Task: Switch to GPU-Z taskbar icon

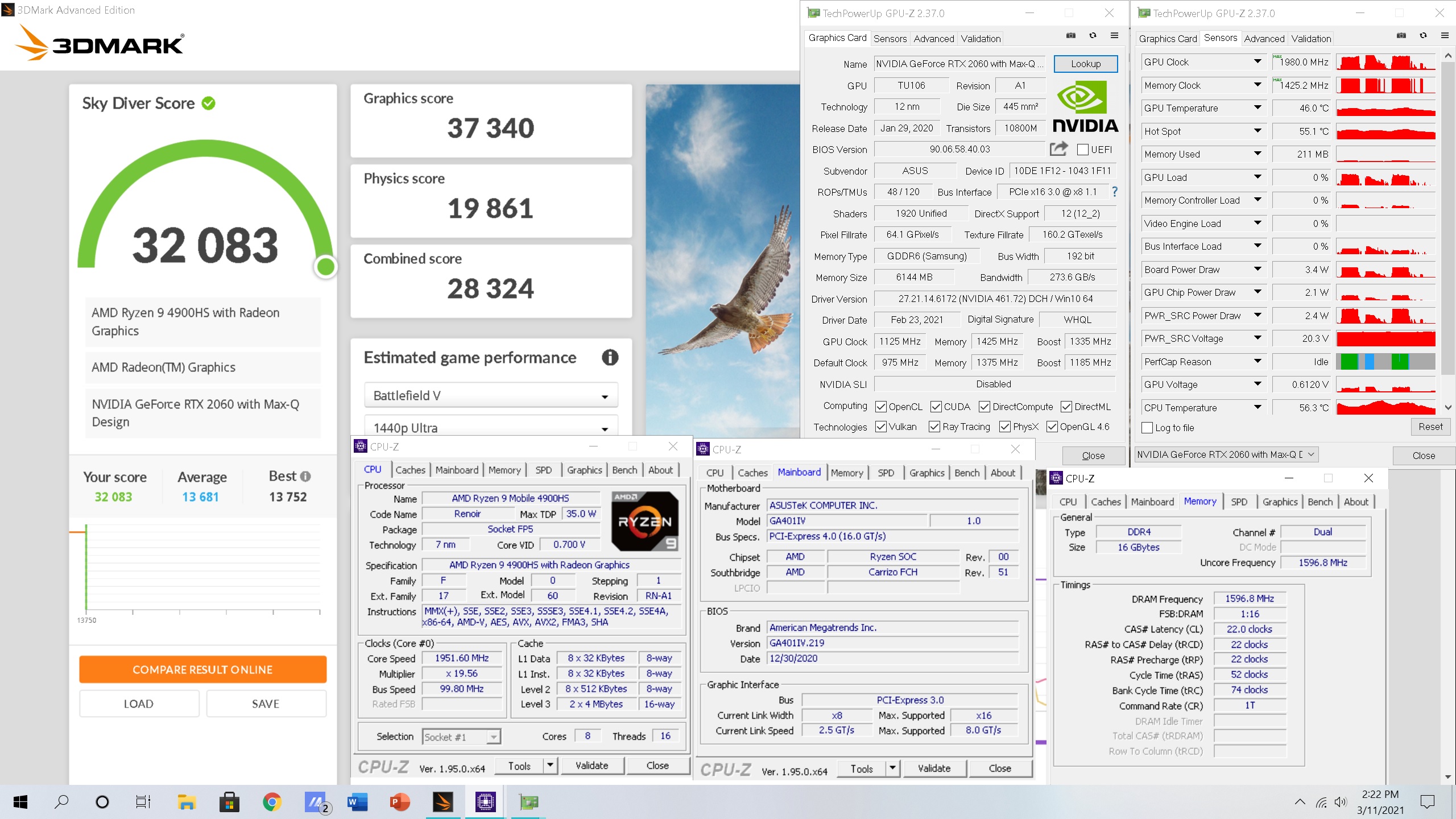Action: coord(528,802)
